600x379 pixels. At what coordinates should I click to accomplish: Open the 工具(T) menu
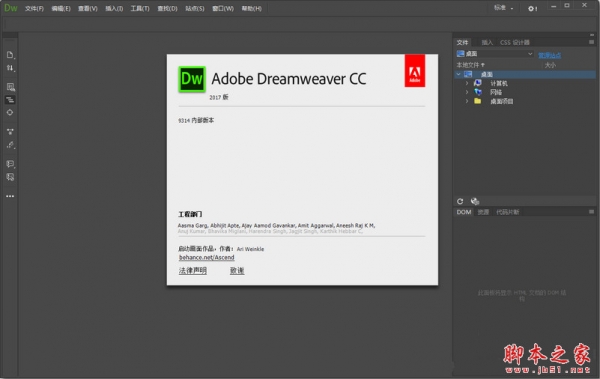coord(140,8)
